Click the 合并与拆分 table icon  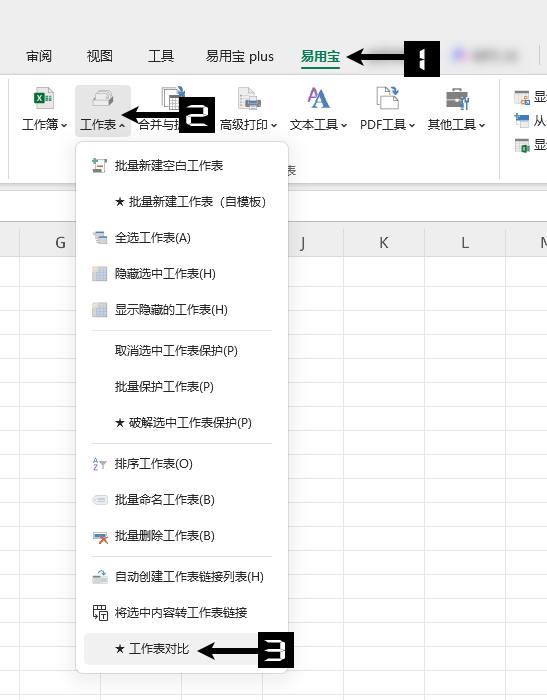click(x=173, y=98)
